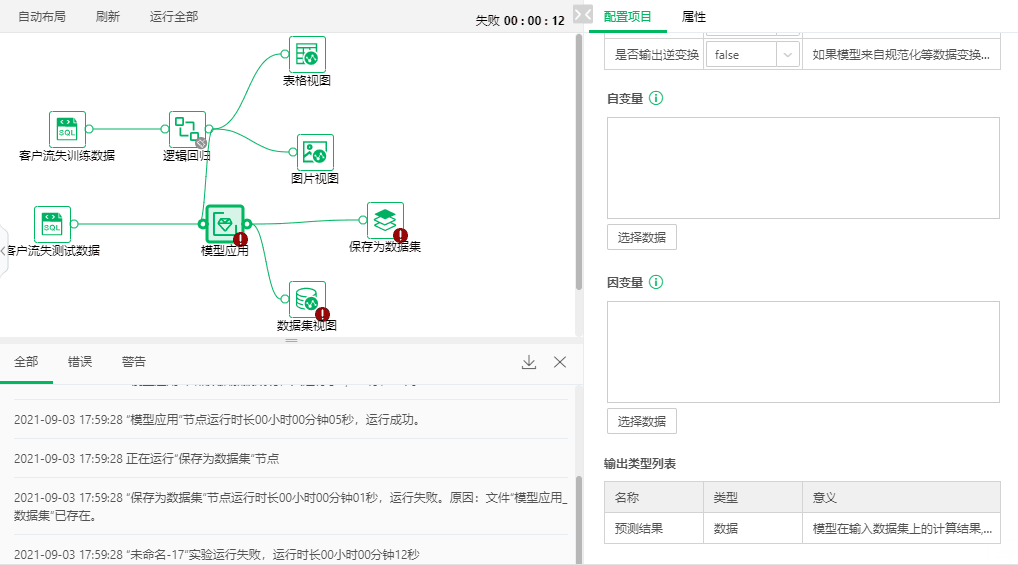Click 模型在输入数据集上的计算结果 cell

point(902,529)
